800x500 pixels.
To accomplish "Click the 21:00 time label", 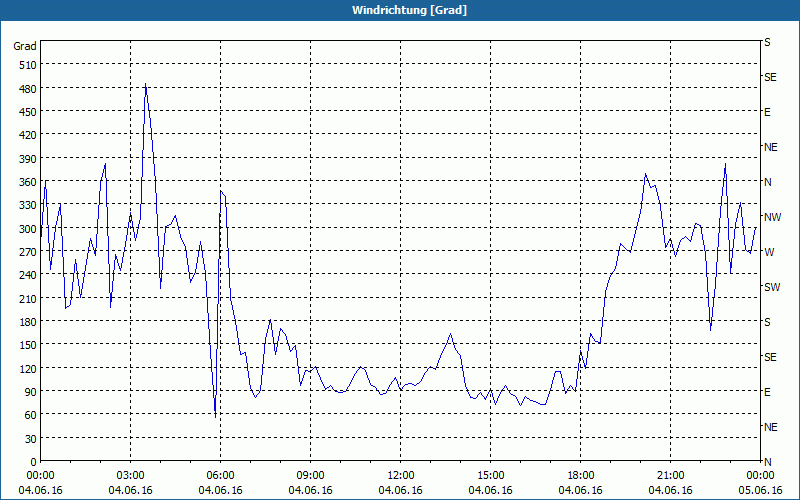I will point(670,476).
